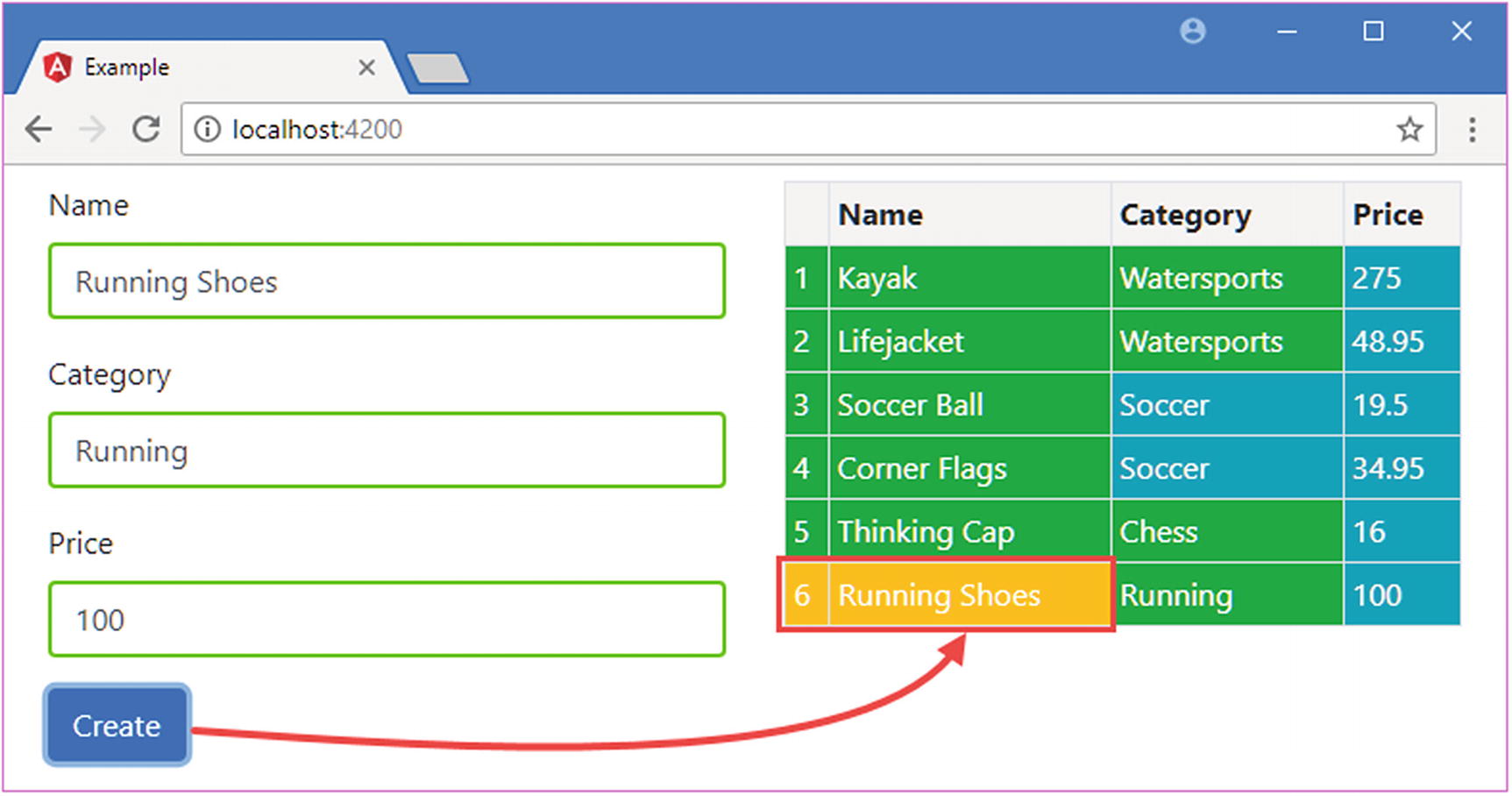Click price 34.95 cell
The width and height of the screenshot is (1512, 796).
(x=1402, y=468)
